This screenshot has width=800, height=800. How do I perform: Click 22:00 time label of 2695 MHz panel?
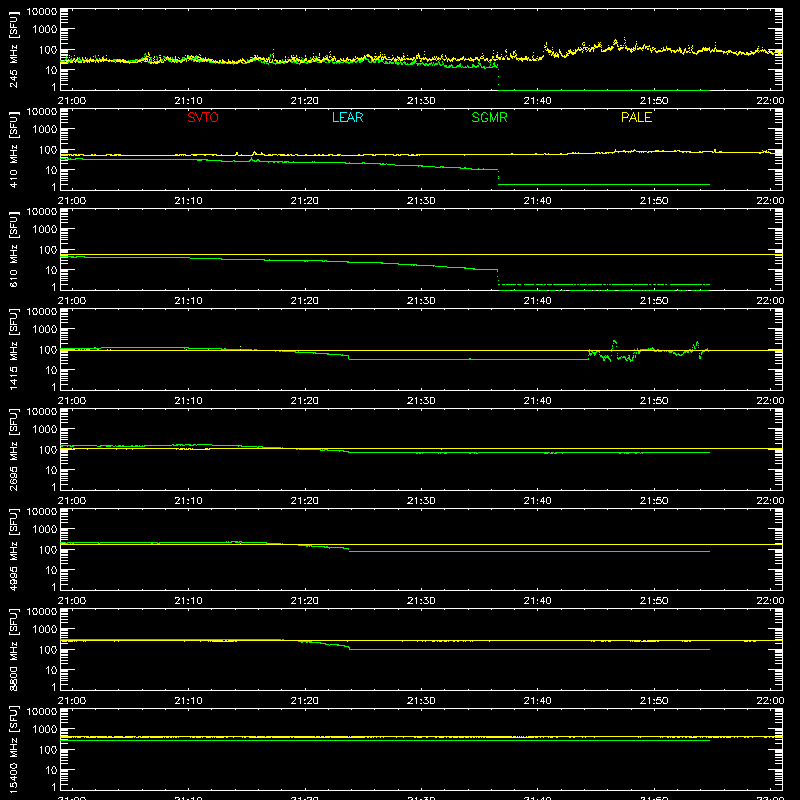click(x=770, y=501)
